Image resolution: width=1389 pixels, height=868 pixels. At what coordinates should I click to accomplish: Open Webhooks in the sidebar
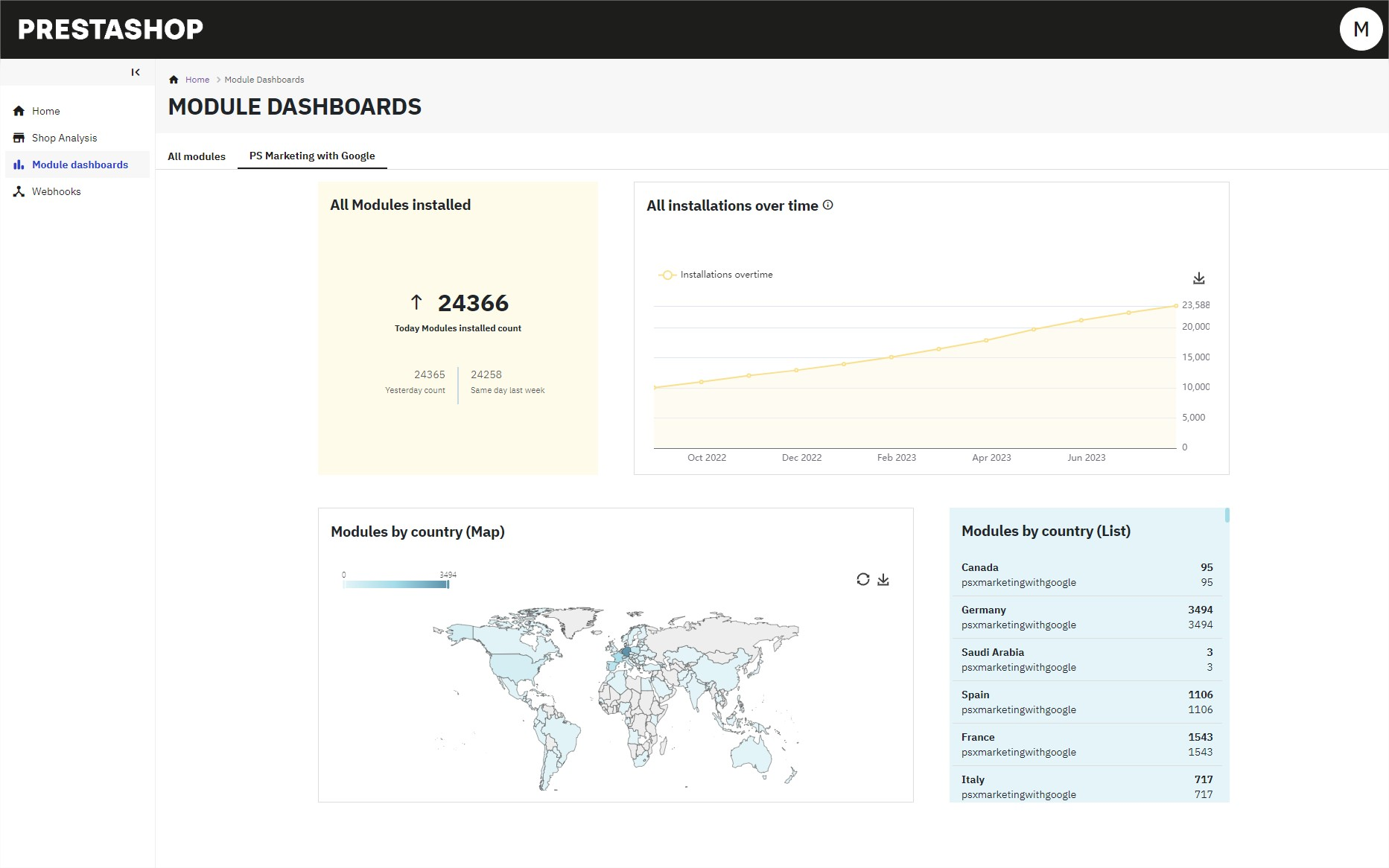click(77, 191)
